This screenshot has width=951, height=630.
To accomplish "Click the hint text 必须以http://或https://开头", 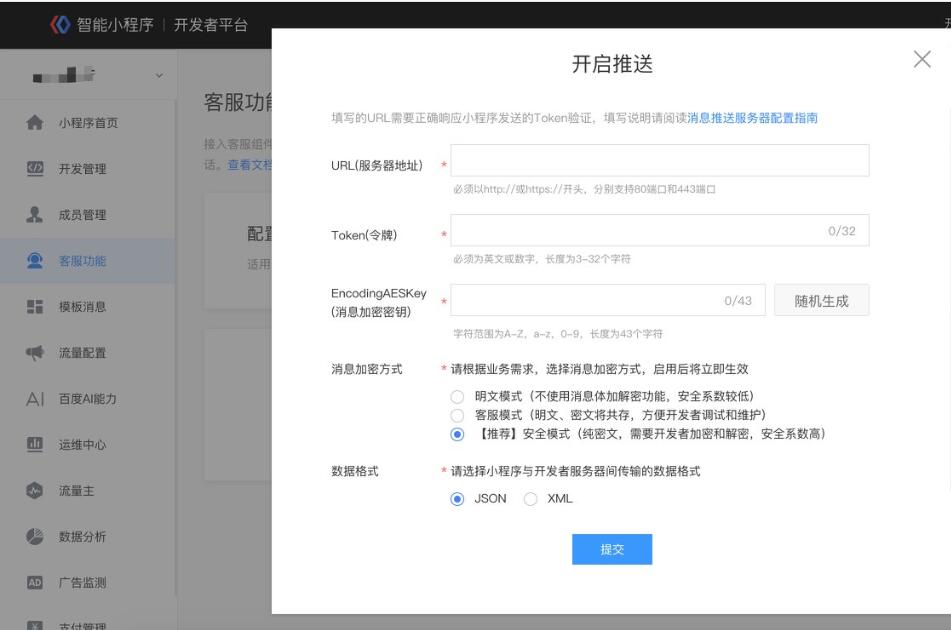I will coord(585,189).
